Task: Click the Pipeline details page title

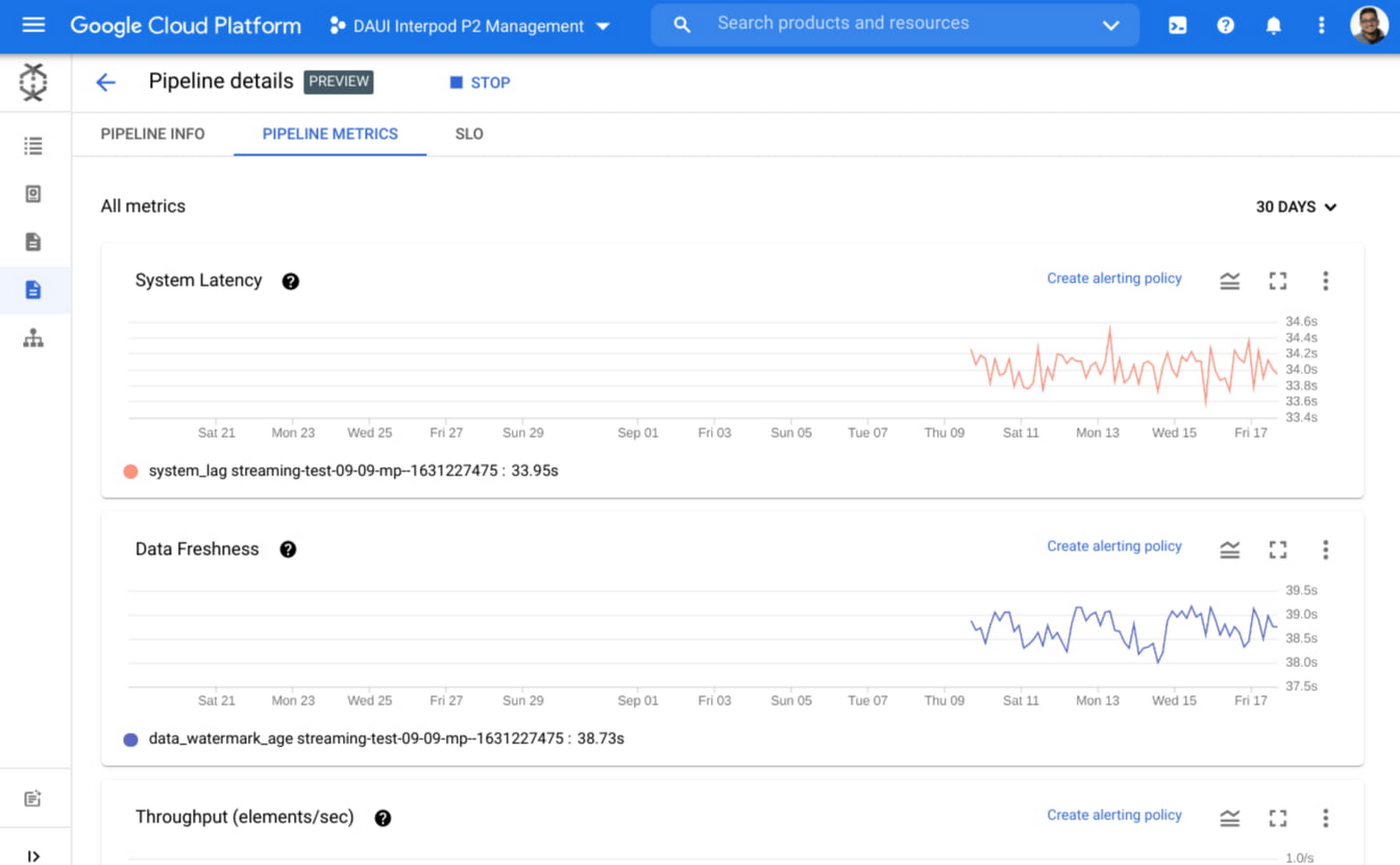Action: pos(221,82)
